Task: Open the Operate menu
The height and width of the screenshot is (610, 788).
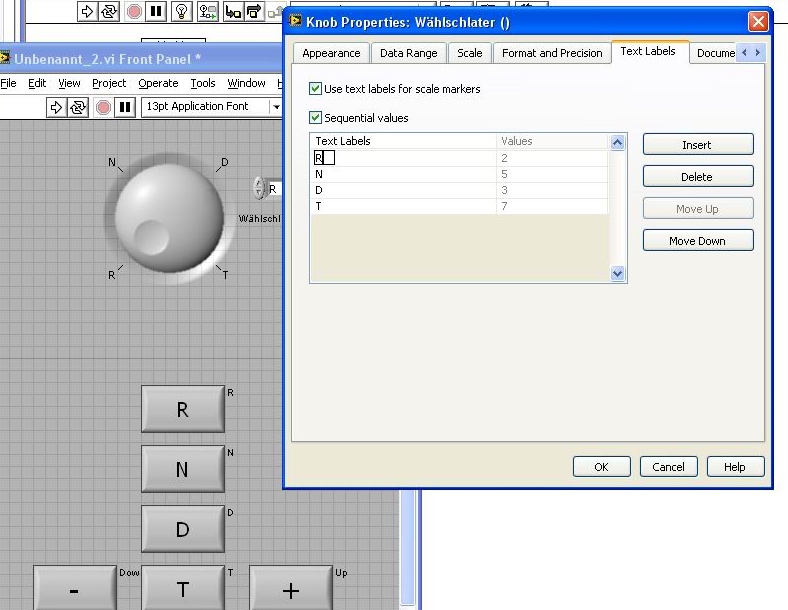Action: (x=158, y=83)
